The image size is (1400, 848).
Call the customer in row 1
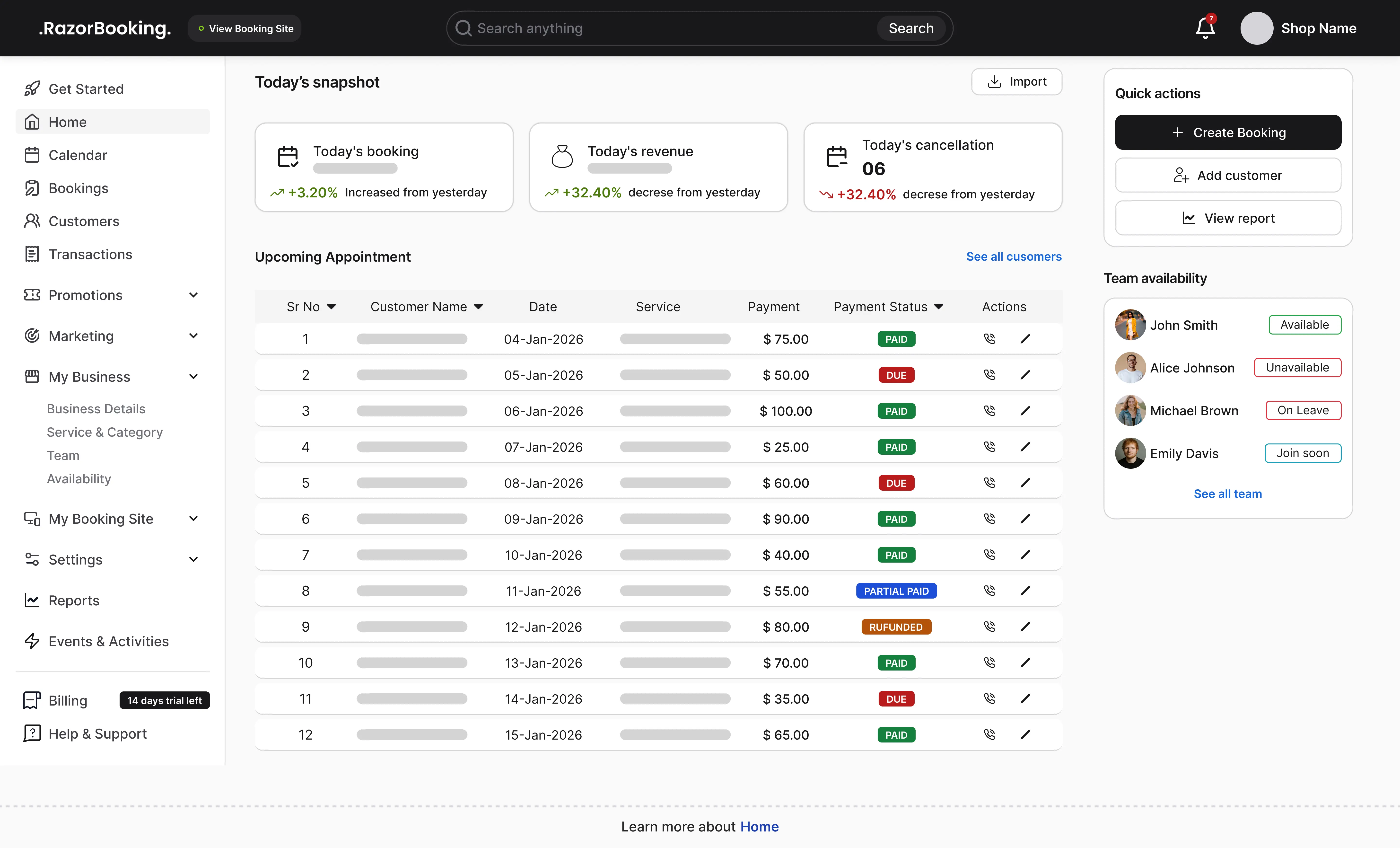point(989,339)
